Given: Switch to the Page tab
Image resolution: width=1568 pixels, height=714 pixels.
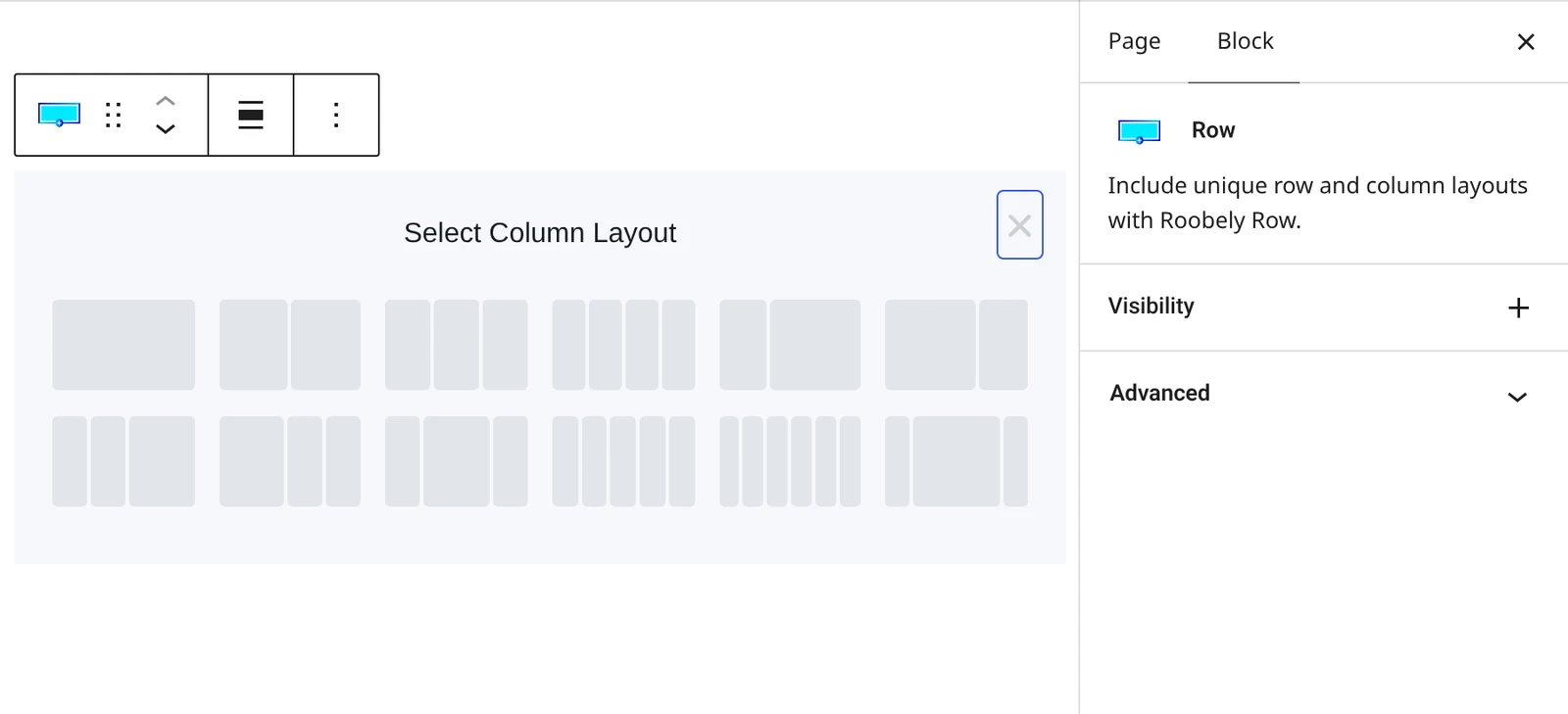Looking at the screenshot, I should click(1134, 41).
